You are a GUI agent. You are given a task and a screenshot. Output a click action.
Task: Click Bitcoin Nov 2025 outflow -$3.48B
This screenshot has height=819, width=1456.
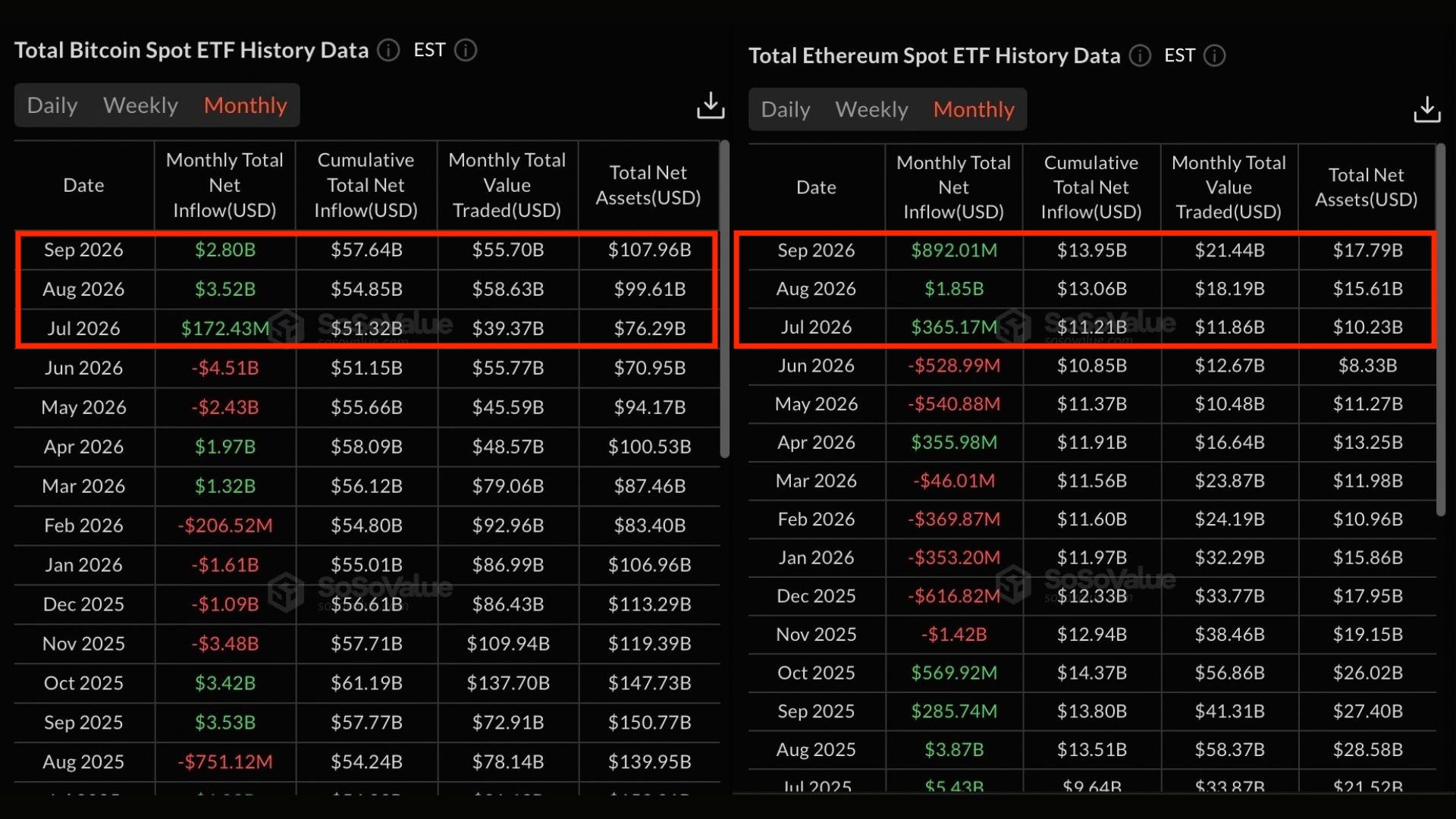coord(225,644)
